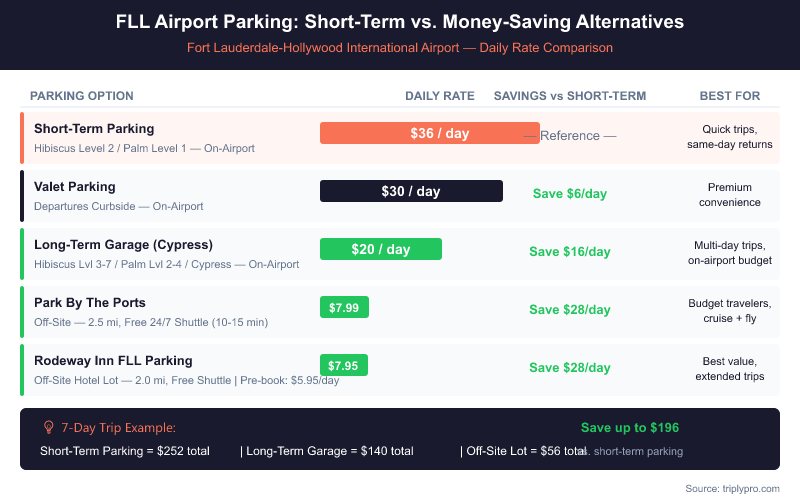The width and height of the screenshot is (800, 500).
Task: Select the Short-Term Parking row title
Action: pos(94,129)
